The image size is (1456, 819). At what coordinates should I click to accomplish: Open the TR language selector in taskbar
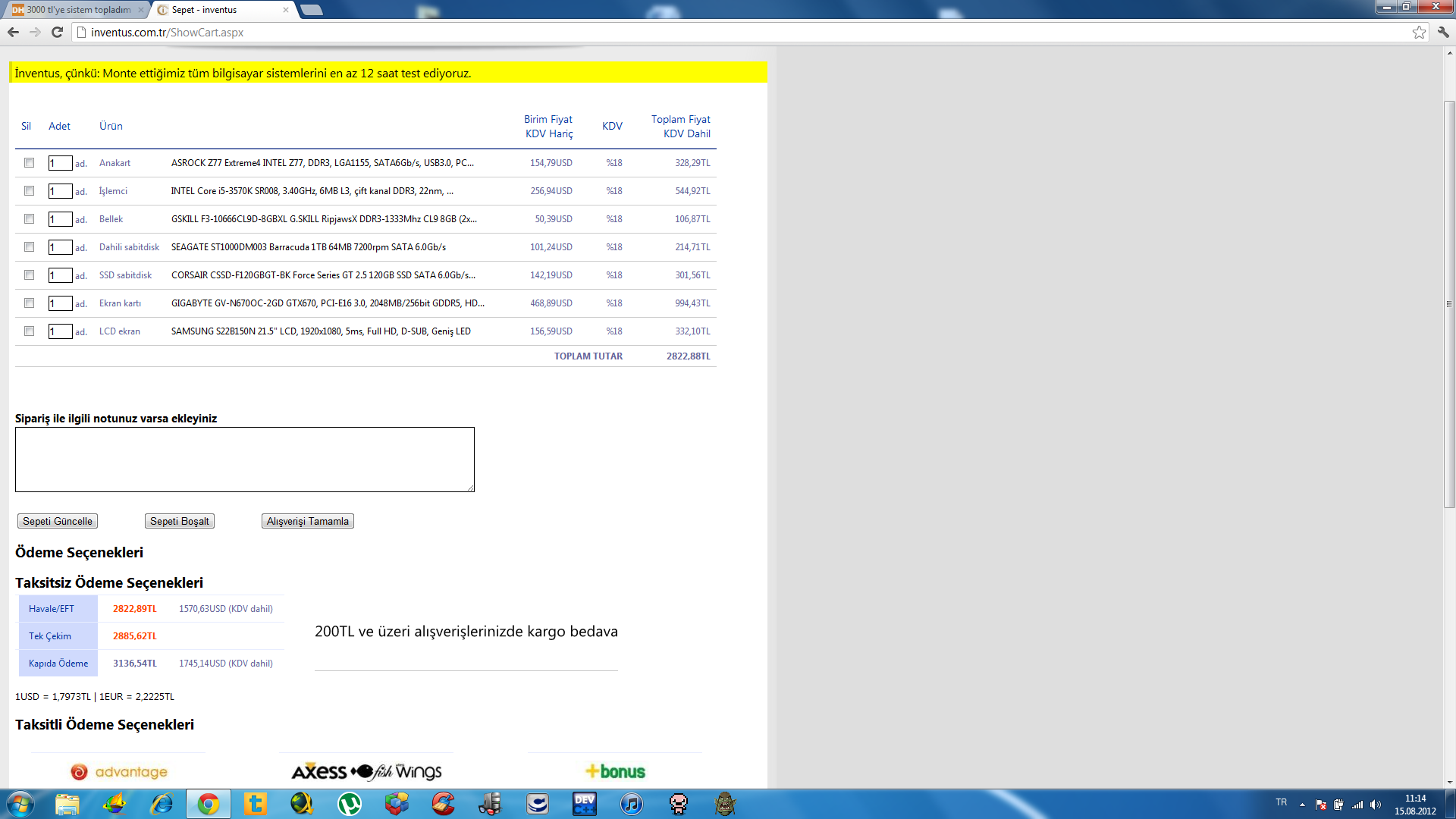[1281, 802]
